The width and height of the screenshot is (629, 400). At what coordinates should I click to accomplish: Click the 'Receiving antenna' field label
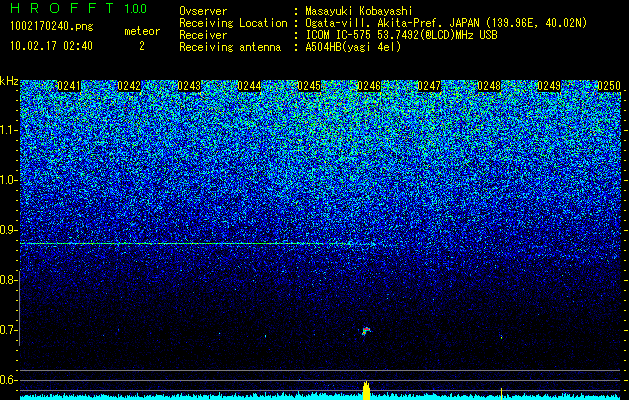click(230, 47)
